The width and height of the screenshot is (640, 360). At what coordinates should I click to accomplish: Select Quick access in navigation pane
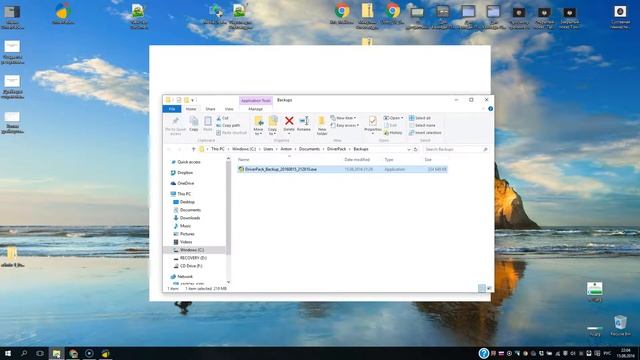click(x=185, y=162)
